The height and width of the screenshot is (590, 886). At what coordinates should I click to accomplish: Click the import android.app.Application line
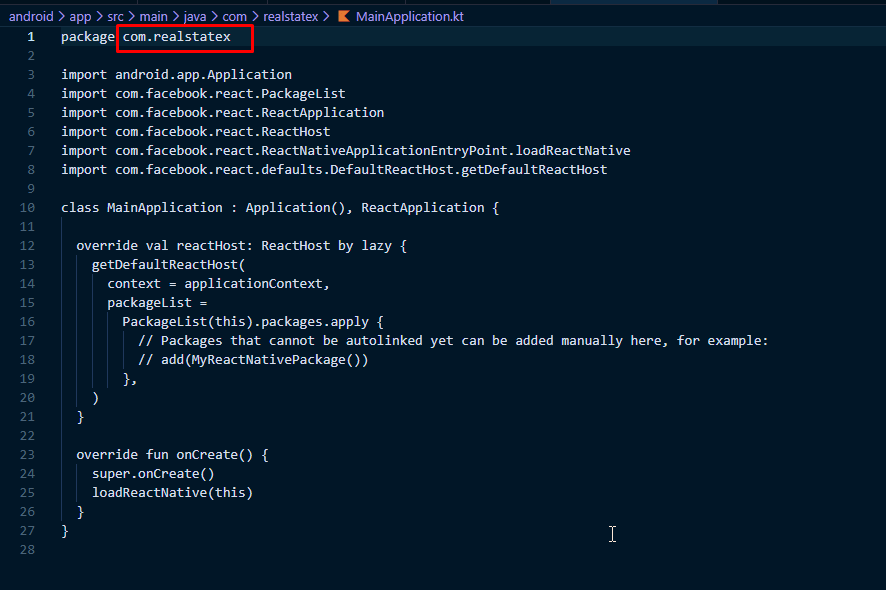(176, 75)
